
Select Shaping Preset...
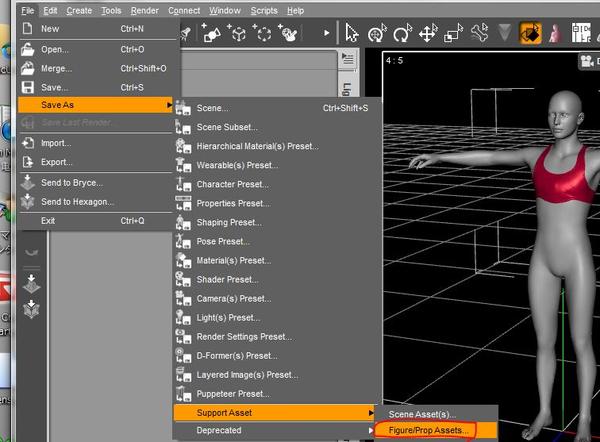coord(276,222)
